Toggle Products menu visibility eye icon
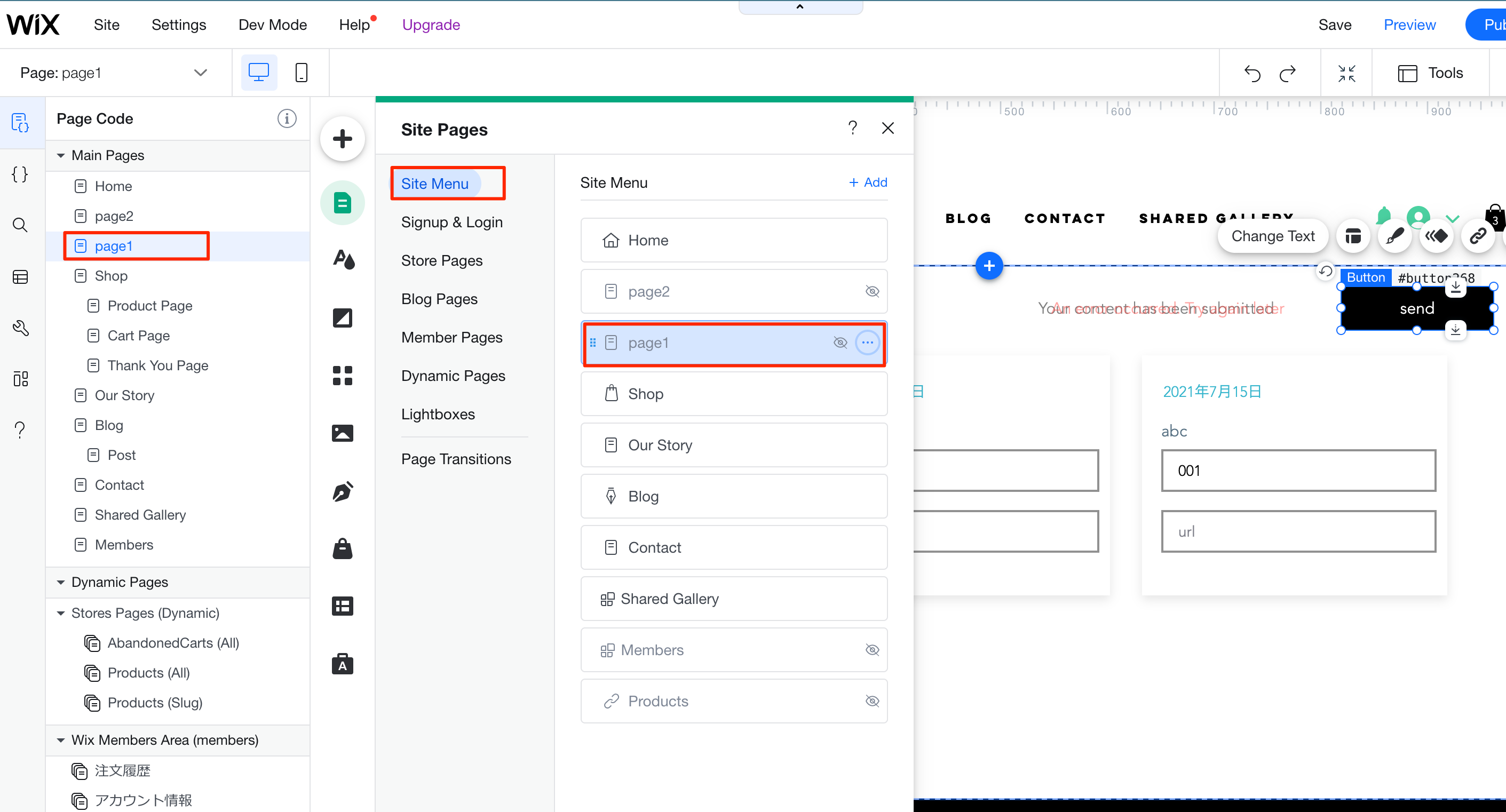The image size is (1506, 812). tap(871, 701)
